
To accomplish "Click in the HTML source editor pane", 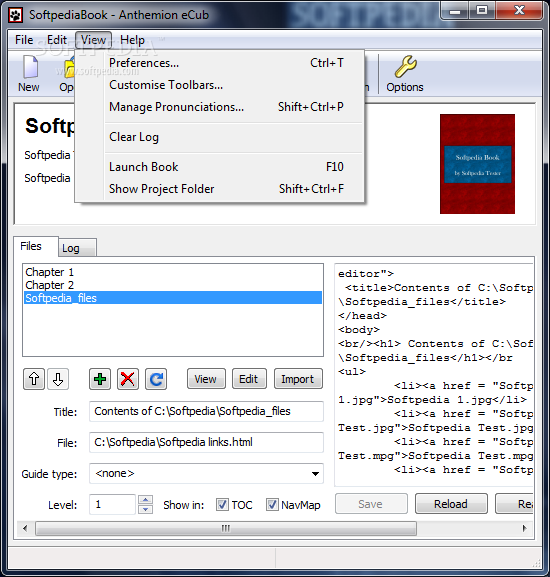I will pos(434,375).
